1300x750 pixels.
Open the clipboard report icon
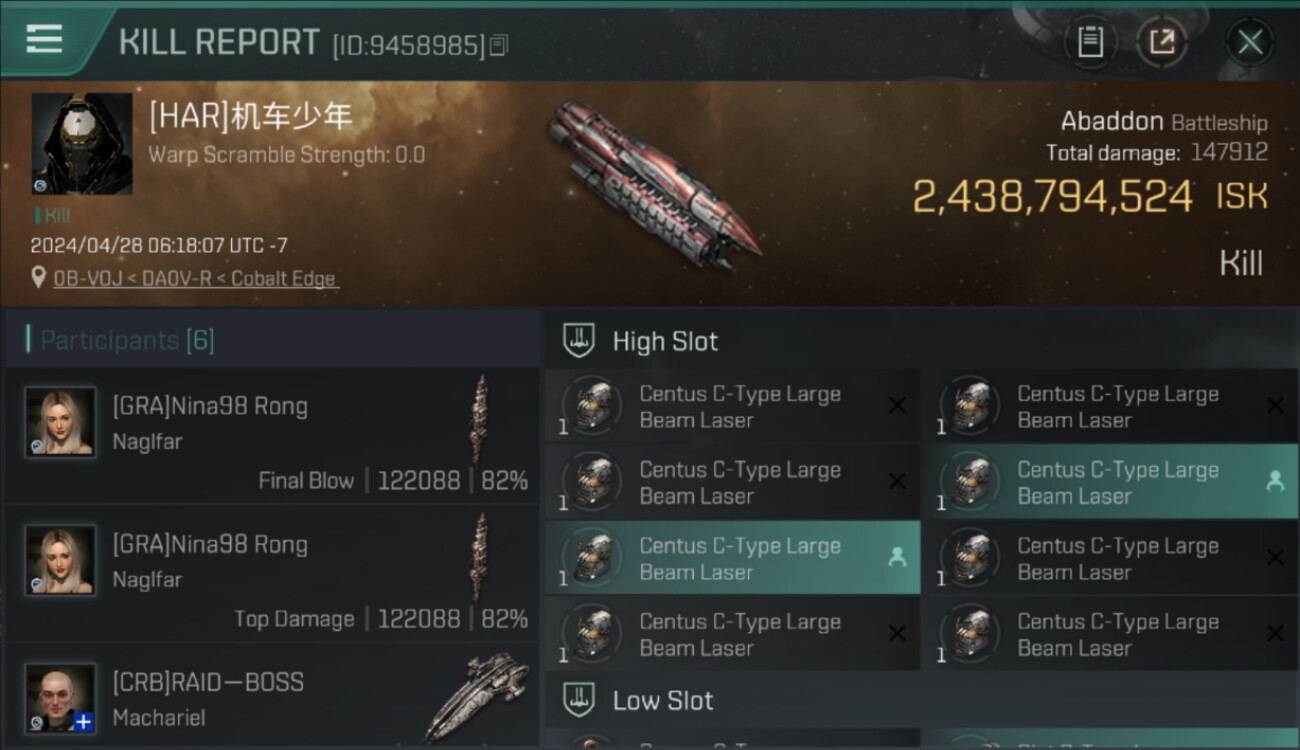click(1090, 42)
